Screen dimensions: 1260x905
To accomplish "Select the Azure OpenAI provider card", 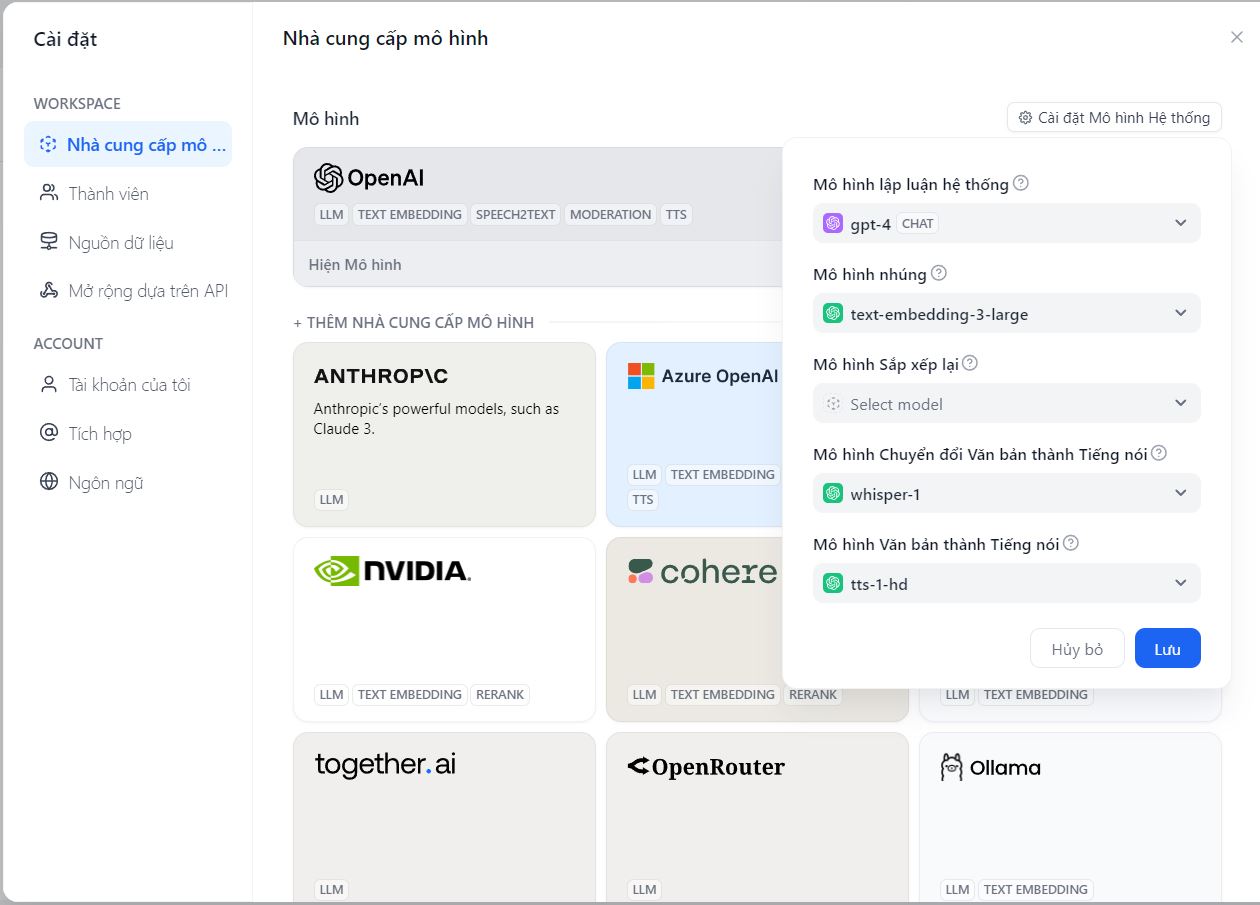I will pyautogui.click(x=695, y=434).
